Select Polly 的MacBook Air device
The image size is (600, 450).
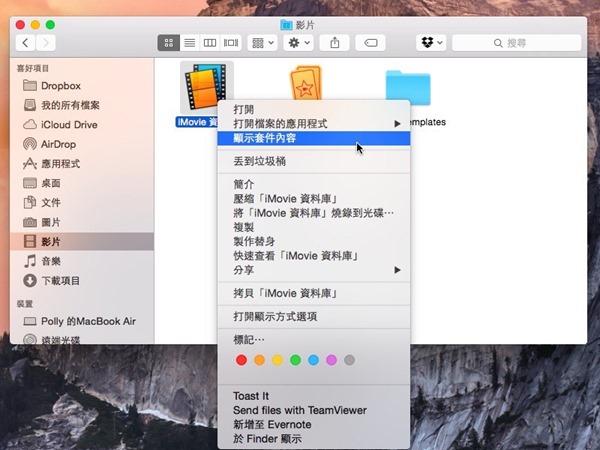point(80,321)
